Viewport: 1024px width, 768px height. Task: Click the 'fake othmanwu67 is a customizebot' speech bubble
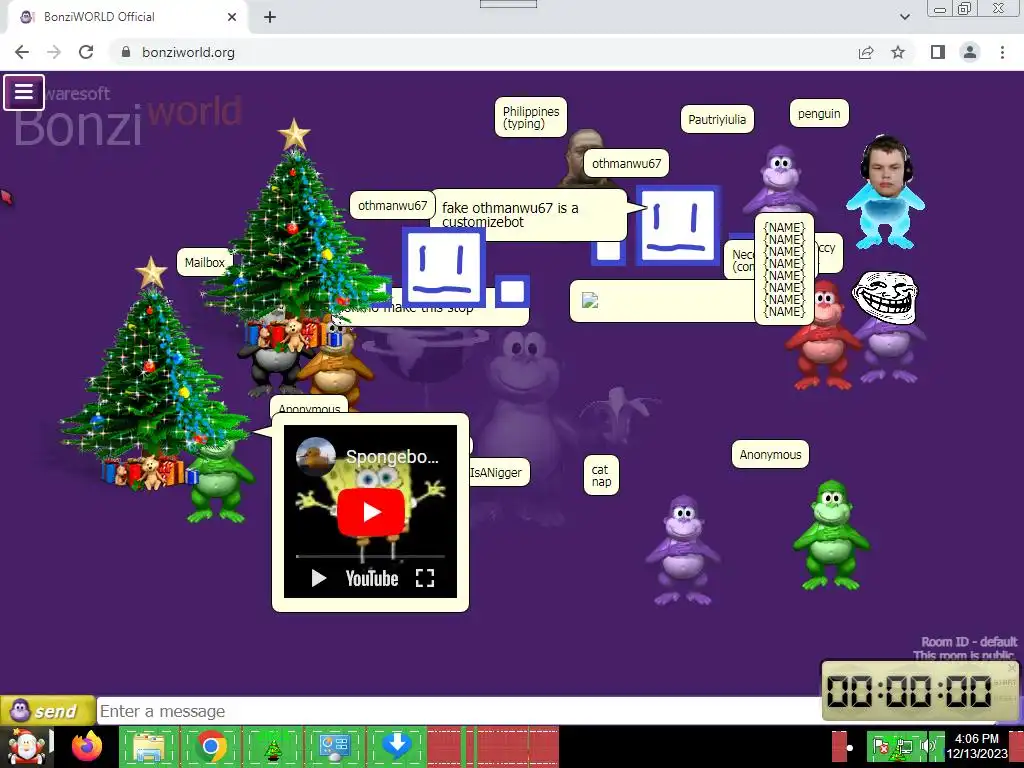tap(528, 215)
